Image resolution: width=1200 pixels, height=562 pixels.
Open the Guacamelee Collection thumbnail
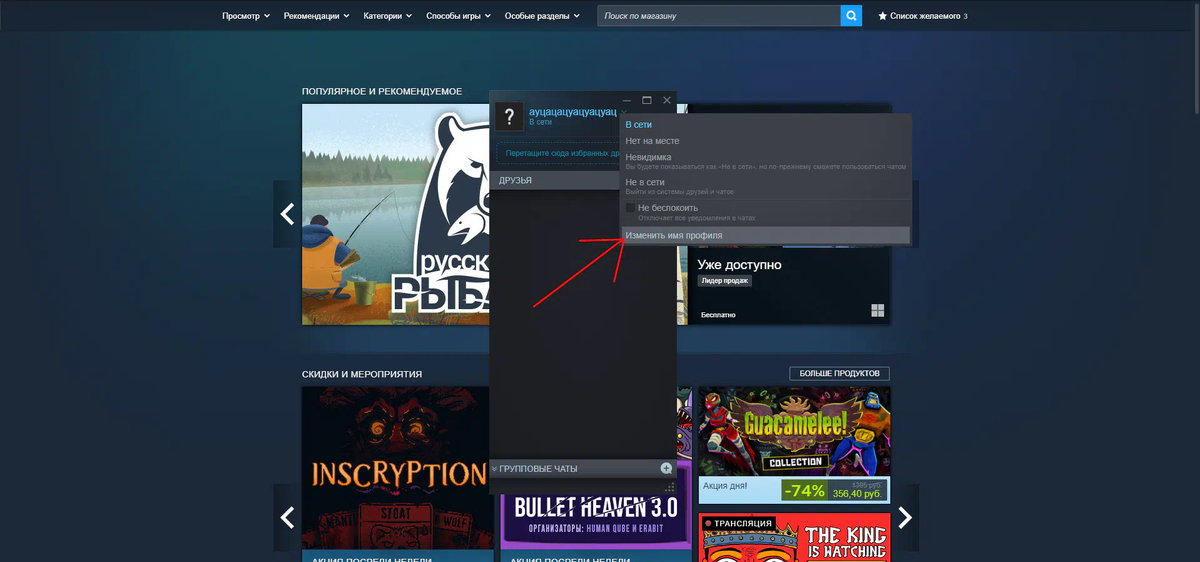[794, 432]
